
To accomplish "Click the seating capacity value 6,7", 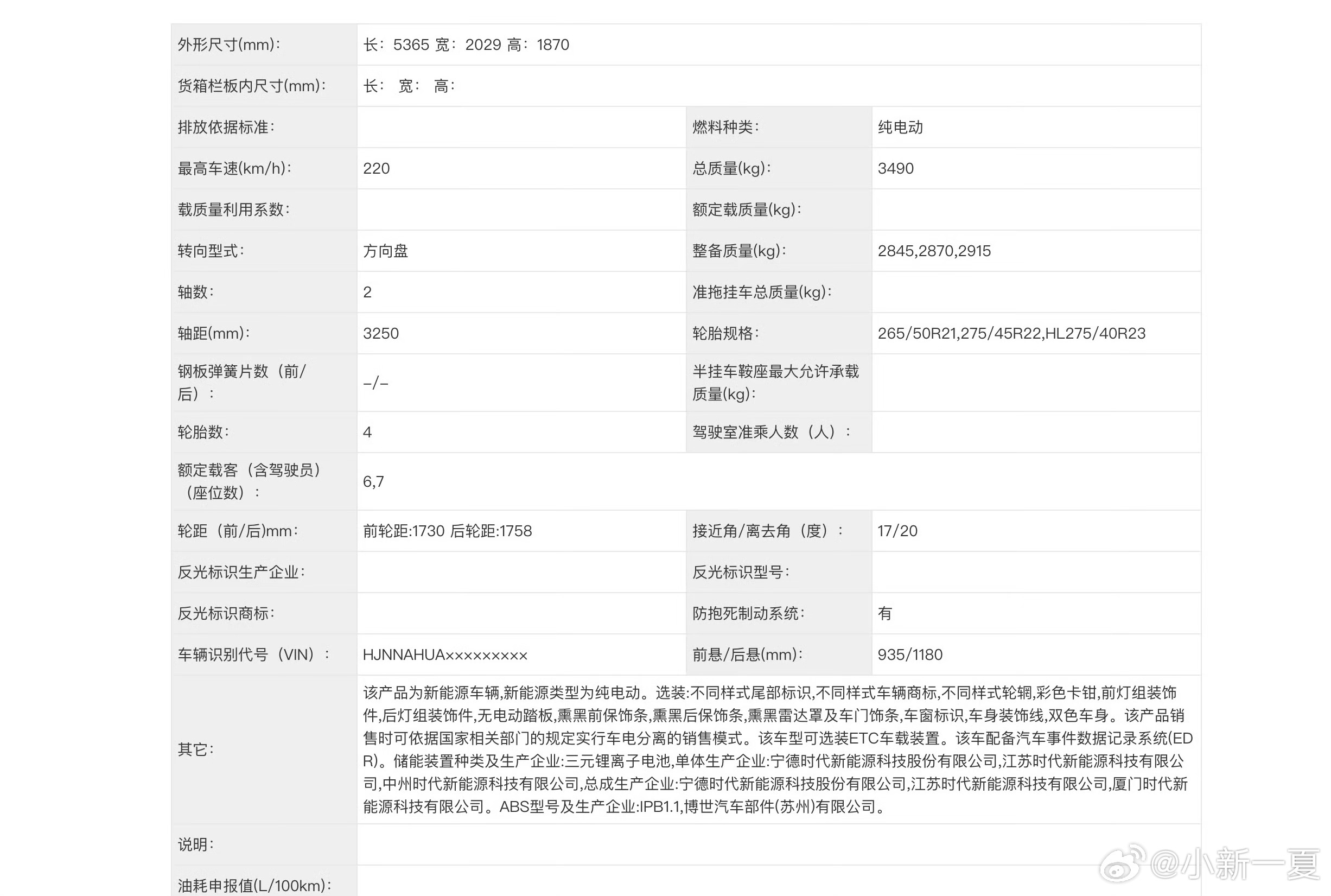I will [x=374, y=481].
